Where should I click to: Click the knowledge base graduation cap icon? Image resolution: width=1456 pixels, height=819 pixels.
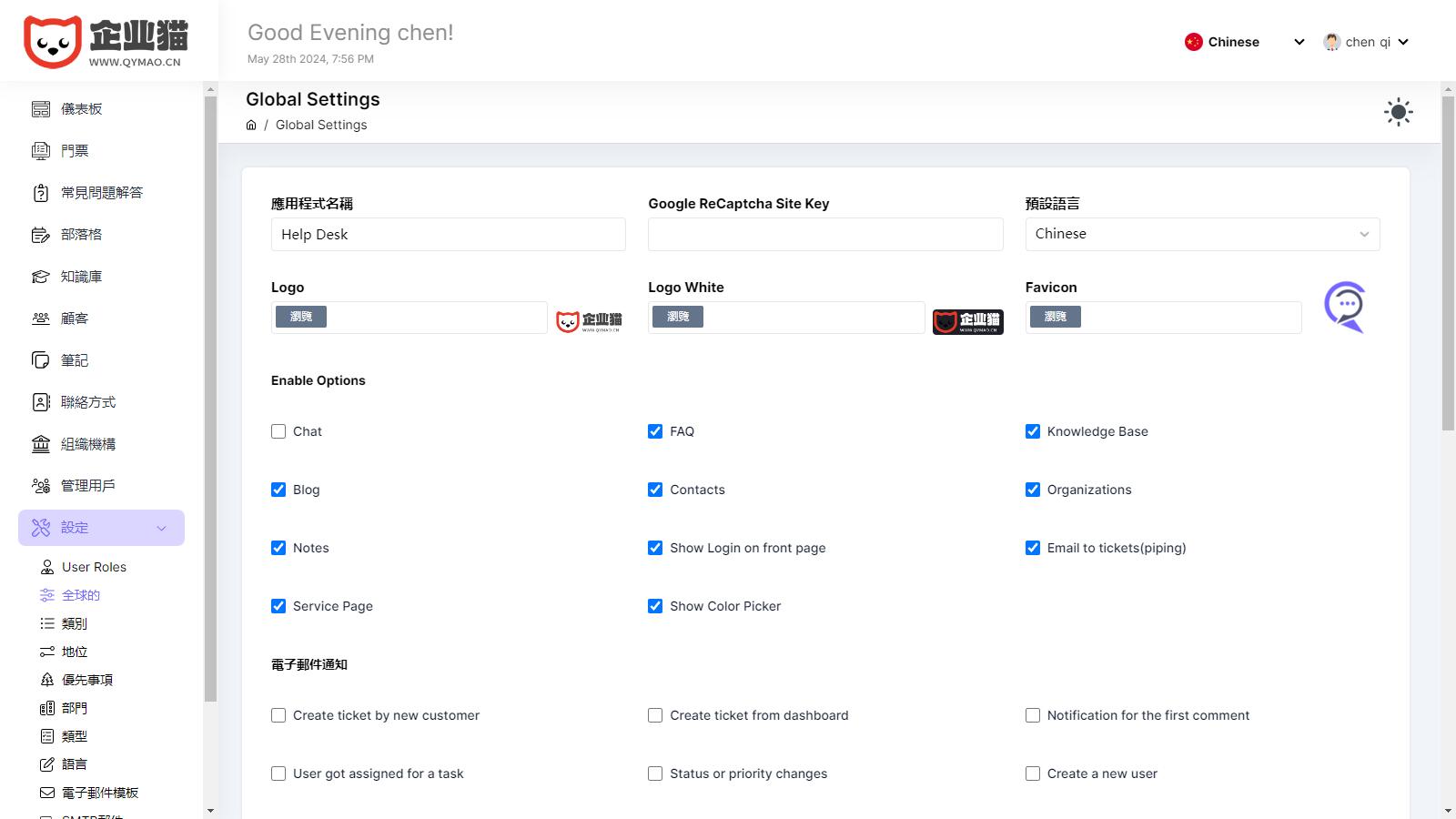tap(41, 277)
